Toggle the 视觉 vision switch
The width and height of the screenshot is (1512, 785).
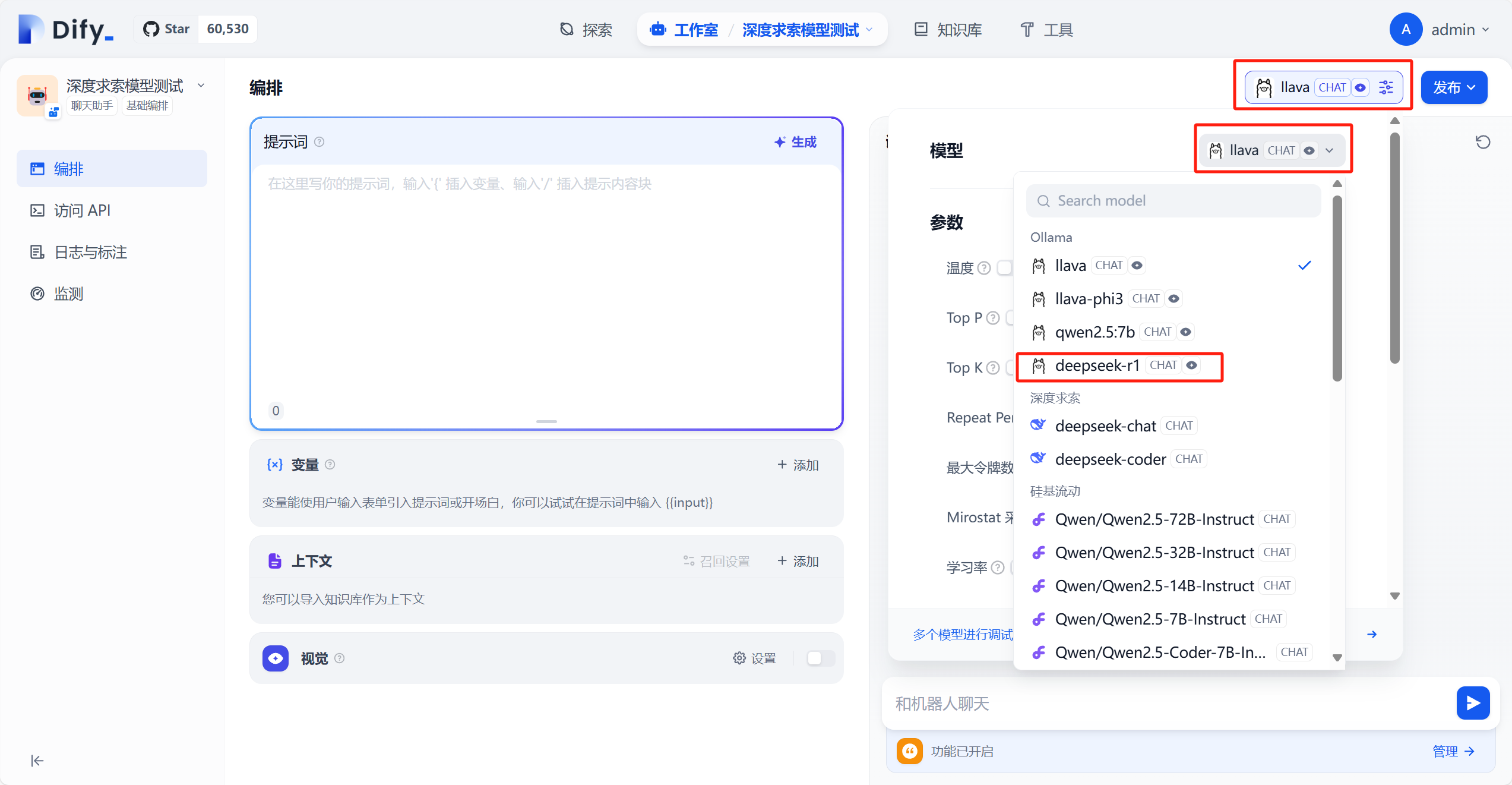[x=820, y=658]
